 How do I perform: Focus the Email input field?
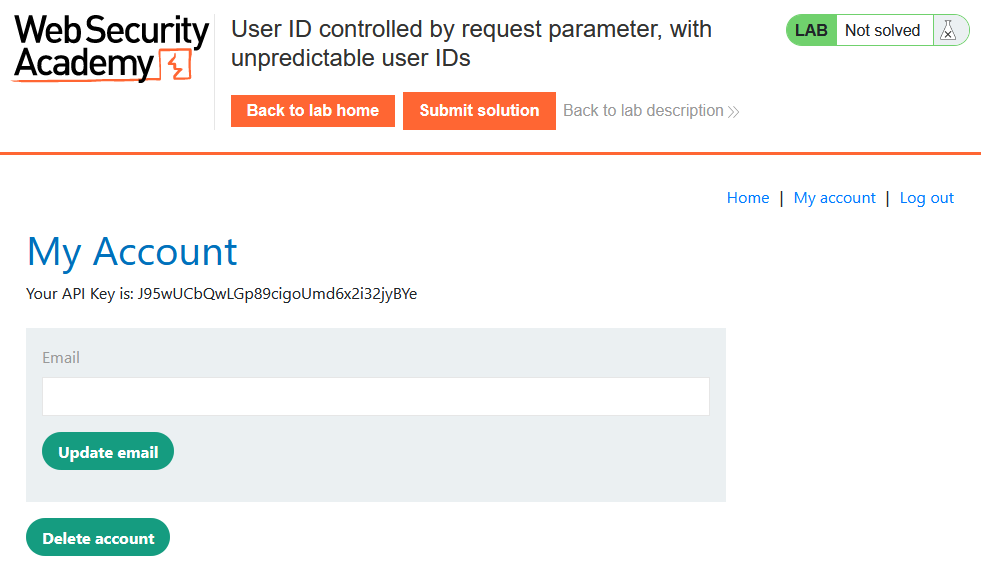tap(375, 396)
